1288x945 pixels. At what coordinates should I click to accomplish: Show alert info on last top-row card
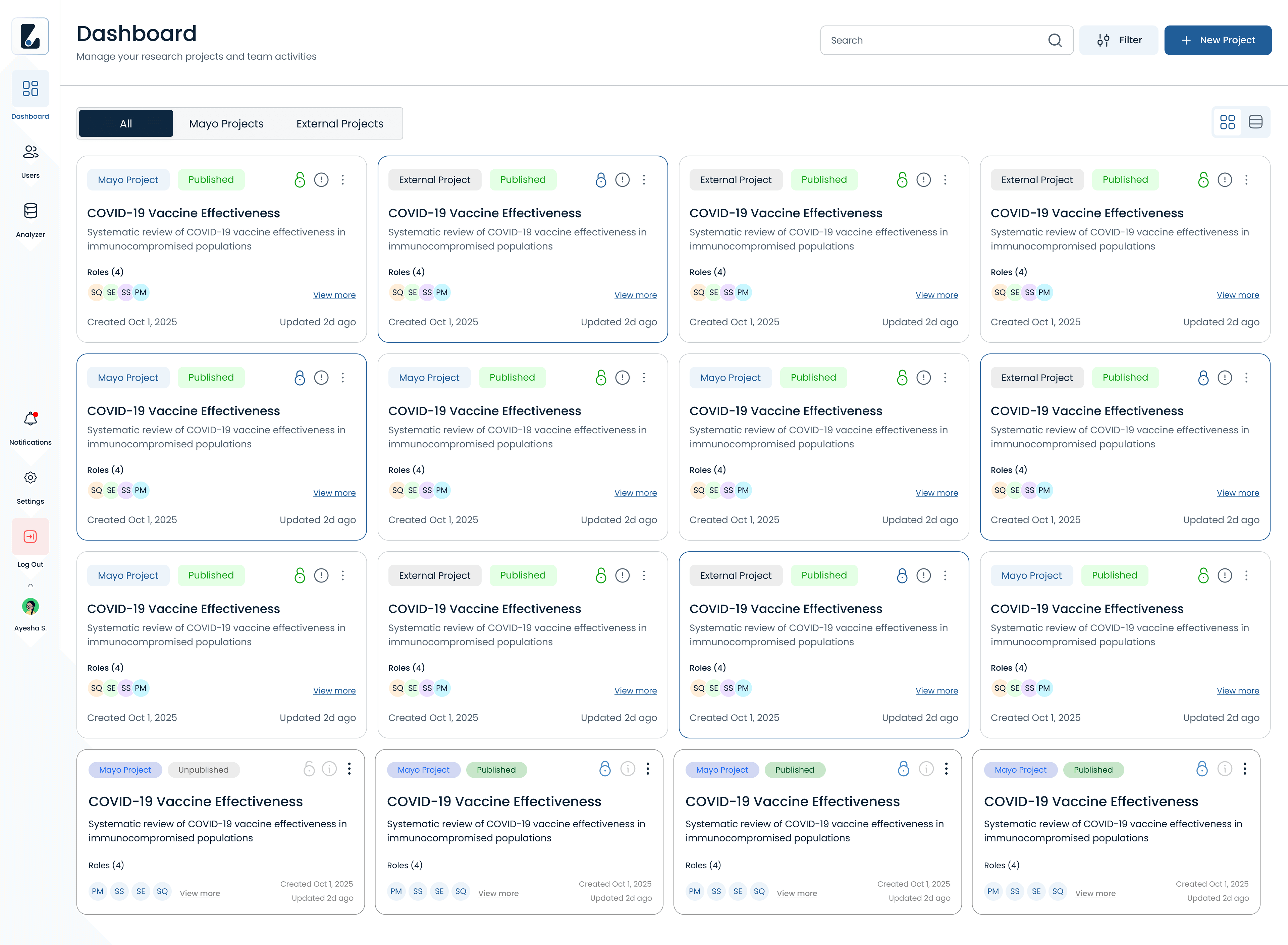pos(1225,180)
